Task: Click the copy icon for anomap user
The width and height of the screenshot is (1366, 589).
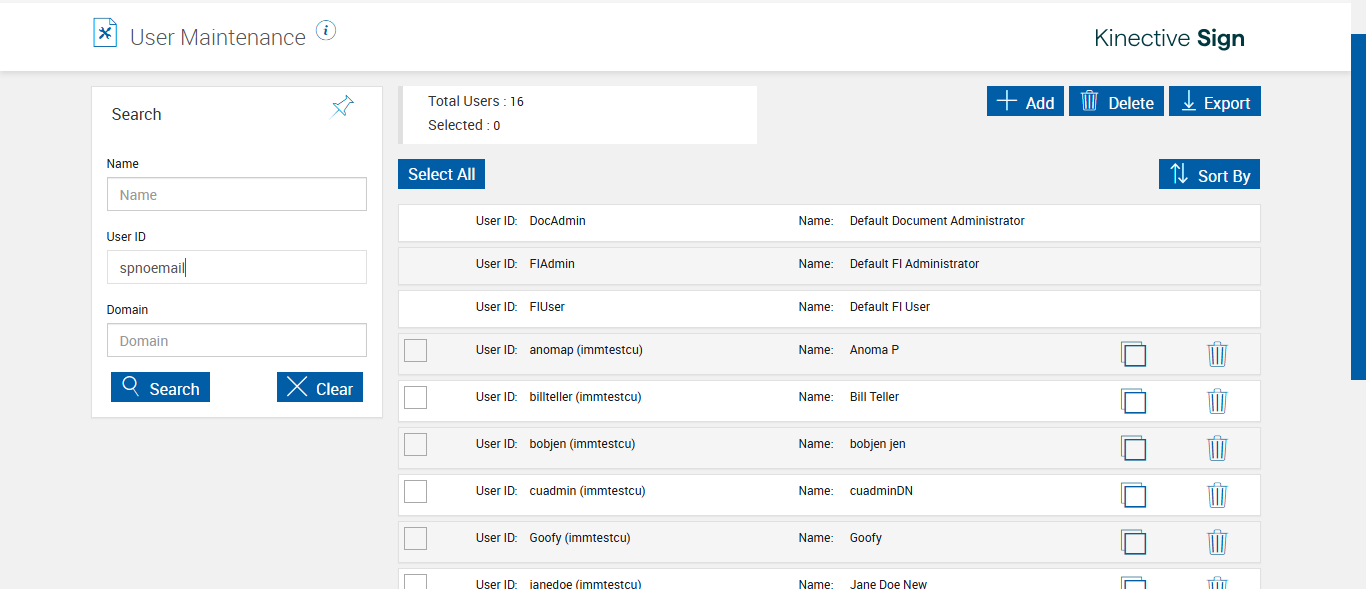Action: [1133, 354]
